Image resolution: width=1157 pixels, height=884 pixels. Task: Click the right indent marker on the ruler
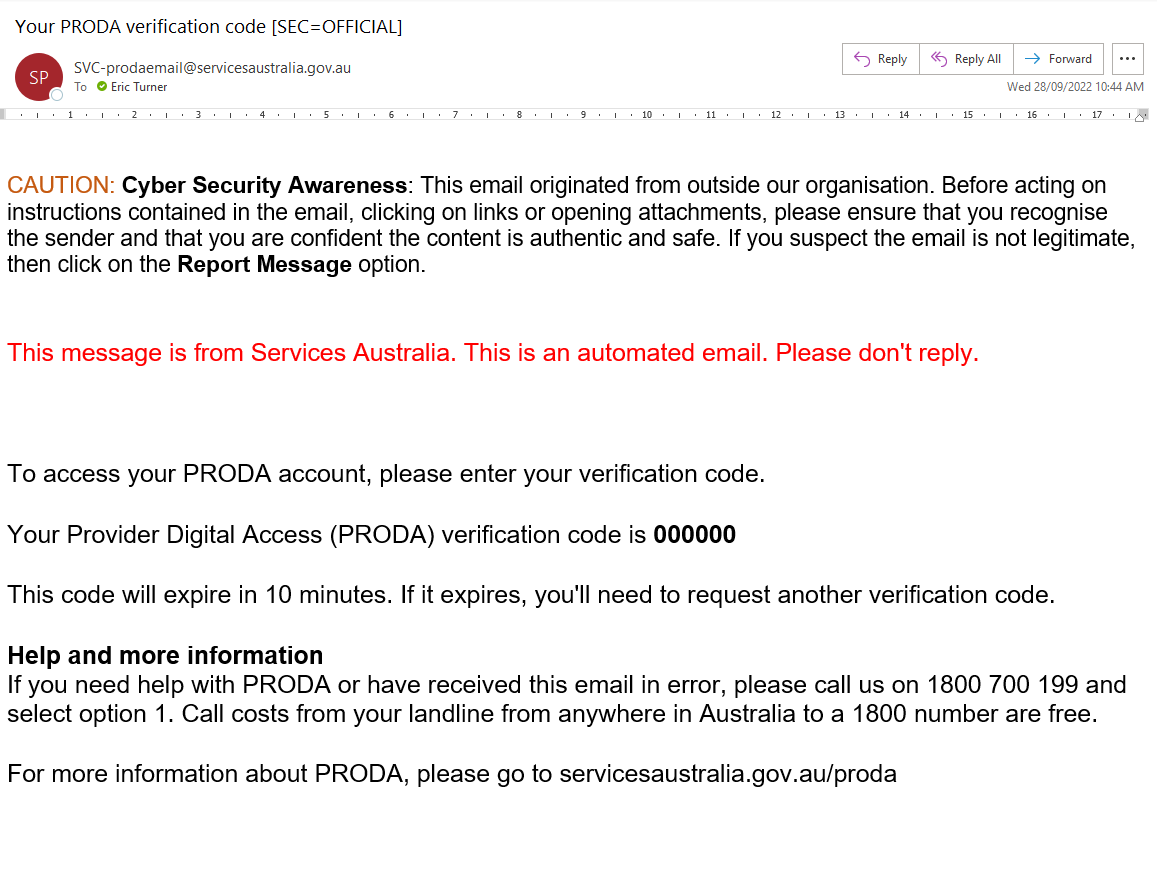click(1139, 117)
